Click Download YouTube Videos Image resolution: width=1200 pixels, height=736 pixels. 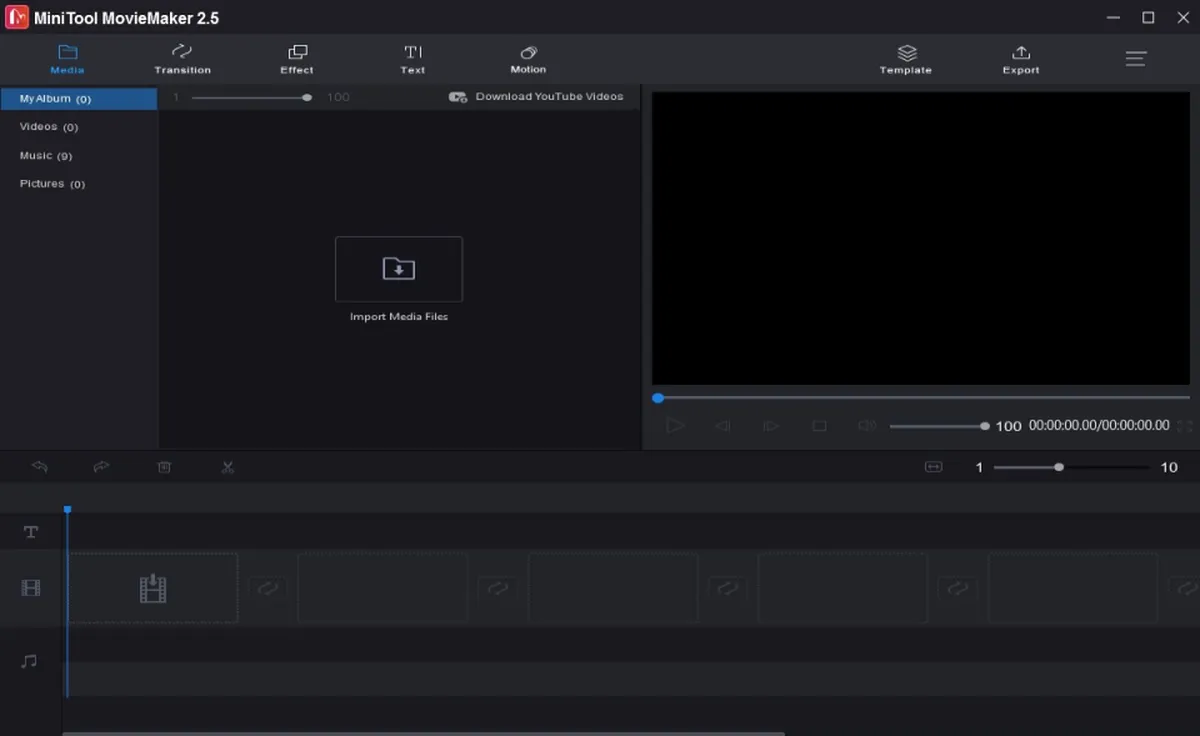point(536,97)
